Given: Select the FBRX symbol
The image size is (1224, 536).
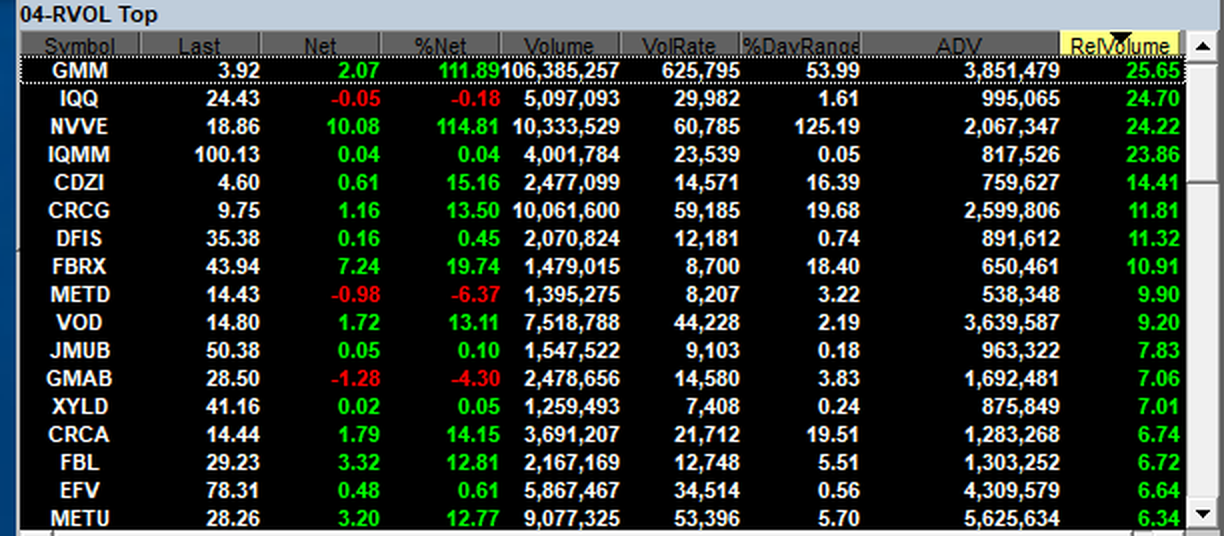Looking at the screenshot, I should pos(80,267).
